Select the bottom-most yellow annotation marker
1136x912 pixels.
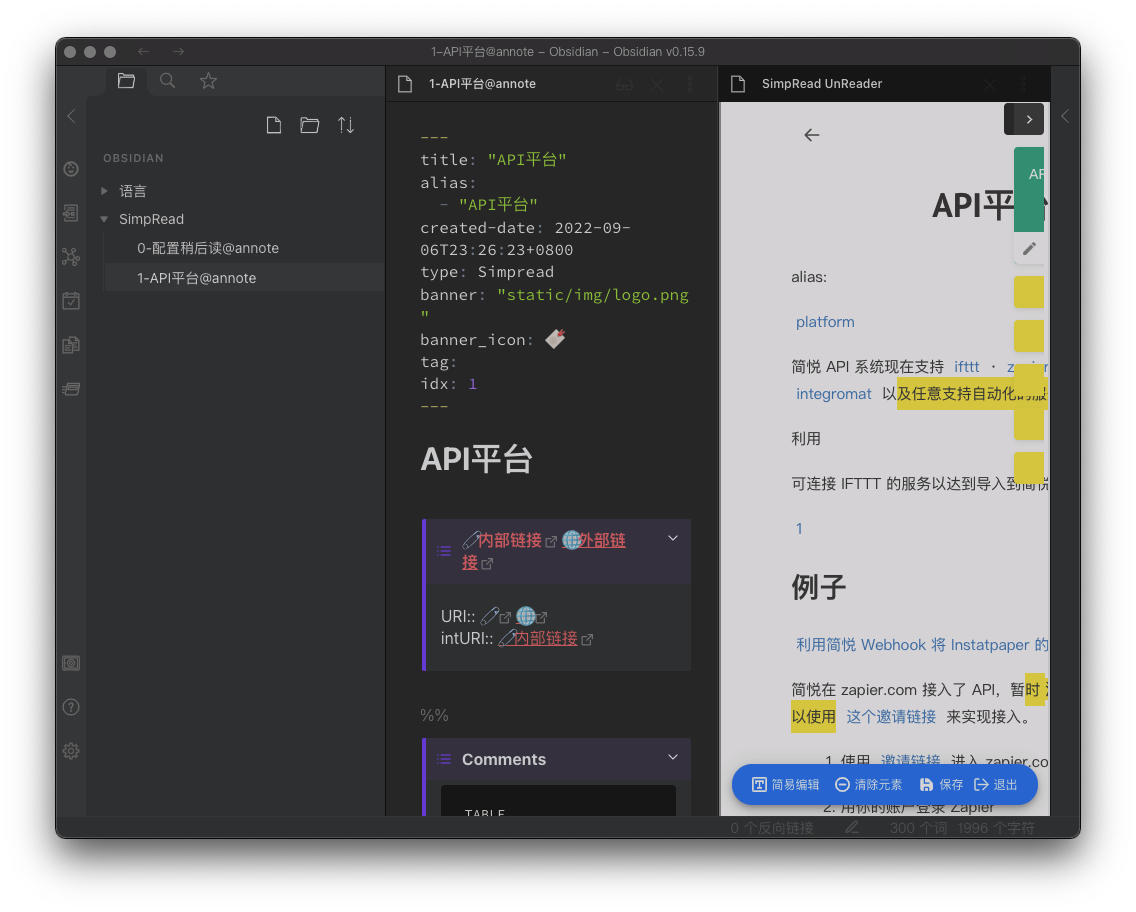pyautogui.click(x=1029, y=467)
